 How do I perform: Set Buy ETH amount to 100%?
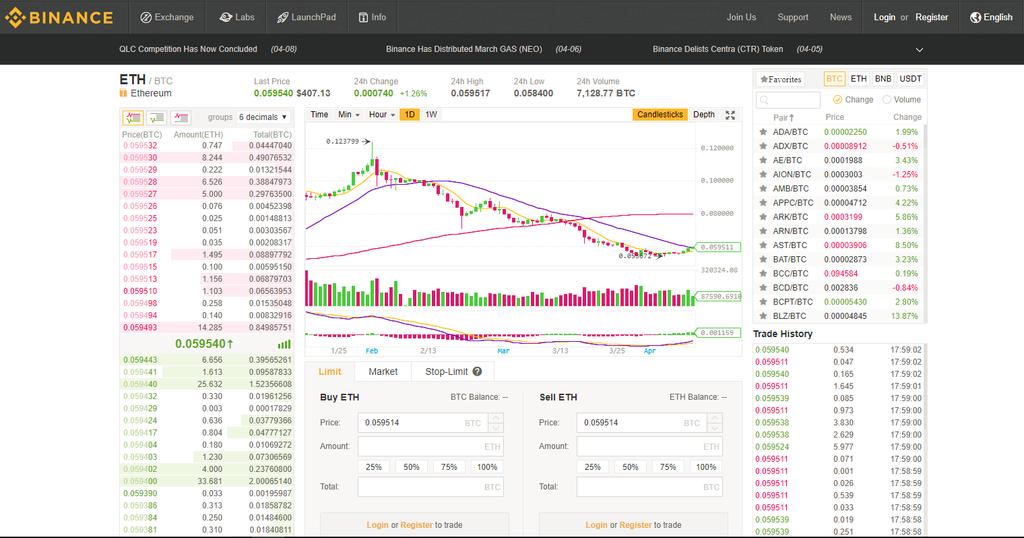(x=487, y=467)
